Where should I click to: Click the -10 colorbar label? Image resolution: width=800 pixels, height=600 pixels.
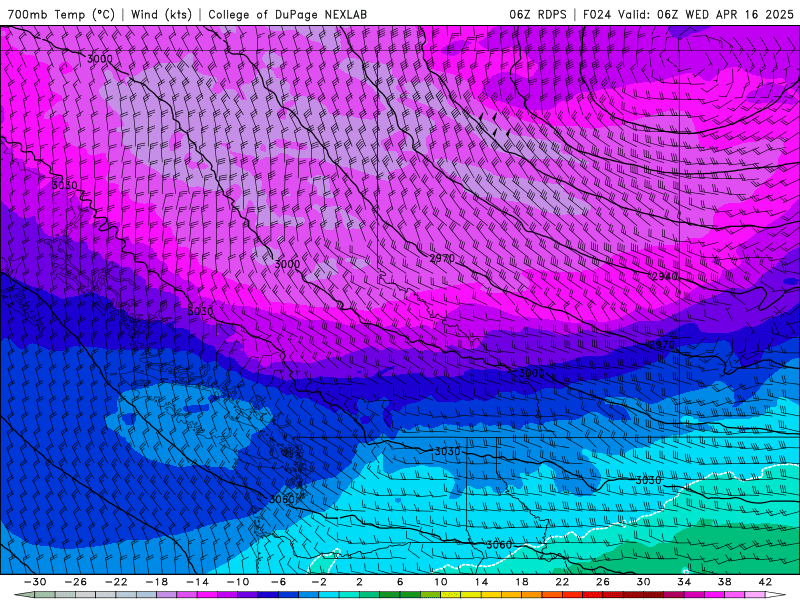click(238, 582)
